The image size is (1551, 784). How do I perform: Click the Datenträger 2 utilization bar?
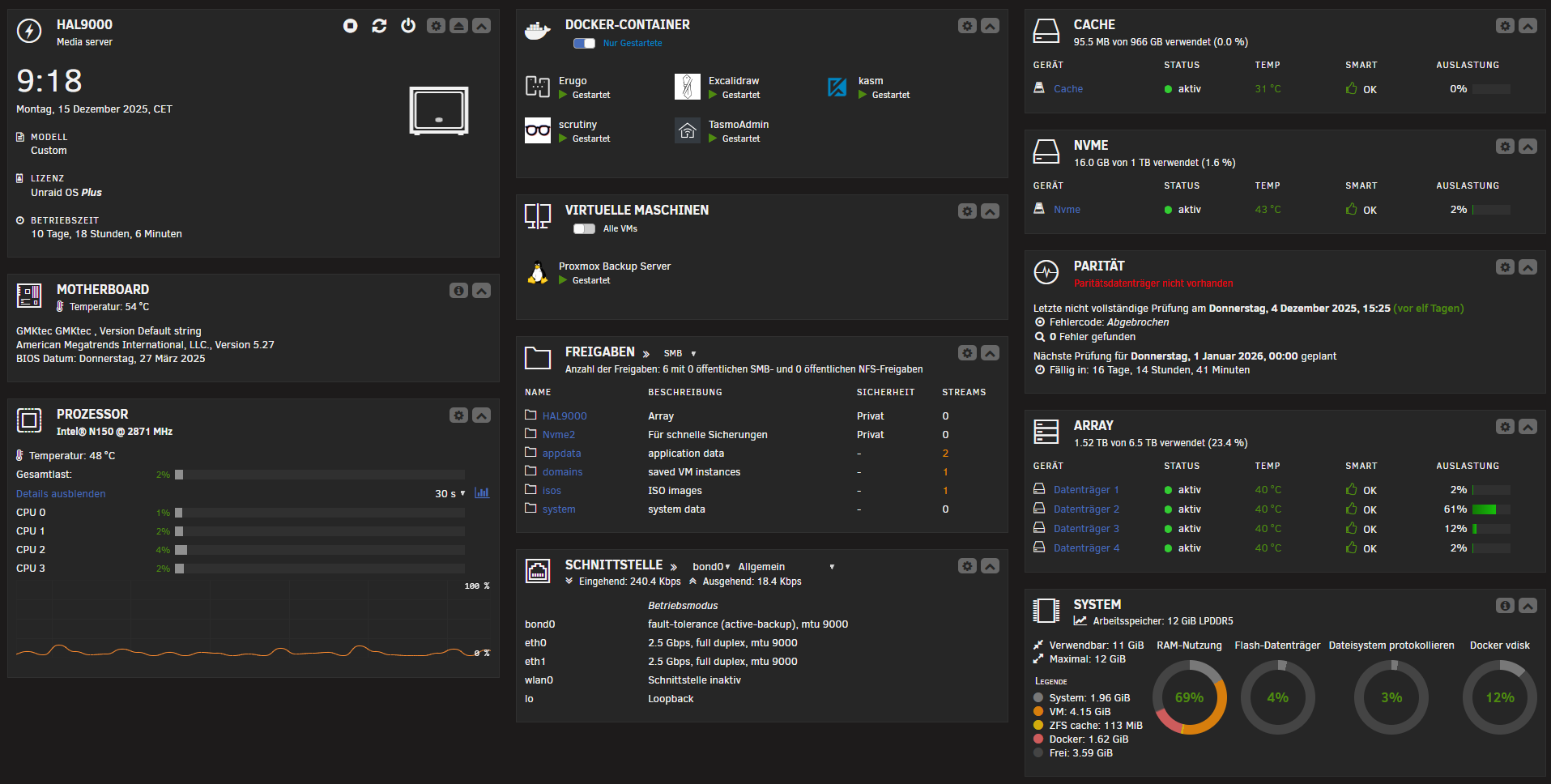(1490, 509)
